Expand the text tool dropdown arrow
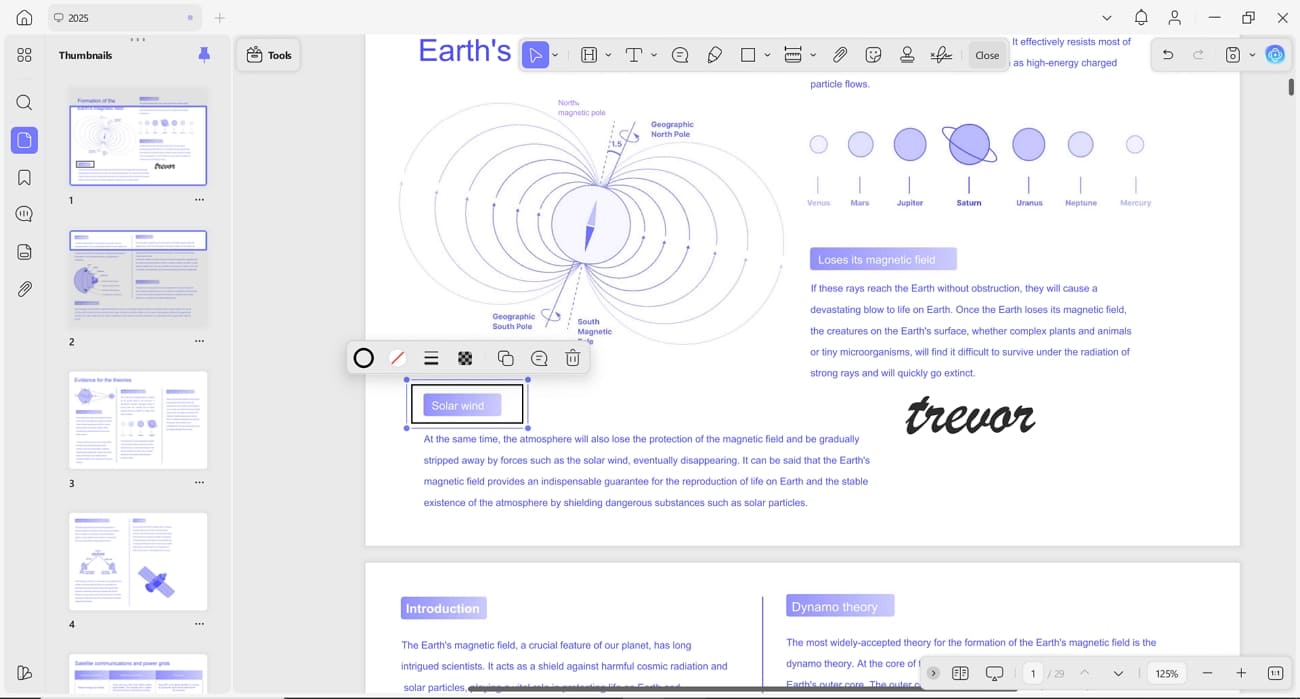 click(654, 56)
